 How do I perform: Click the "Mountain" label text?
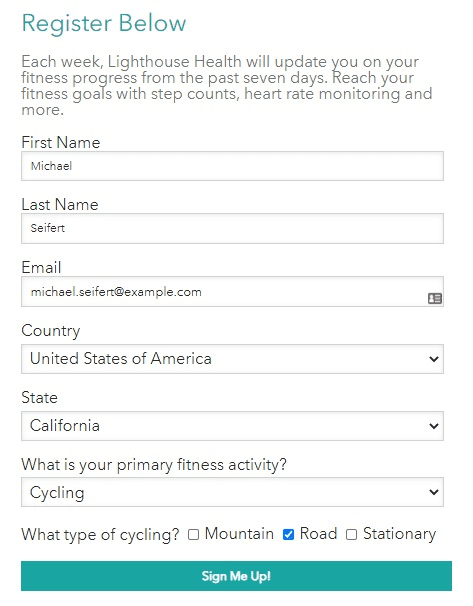[x=239, y=534]
